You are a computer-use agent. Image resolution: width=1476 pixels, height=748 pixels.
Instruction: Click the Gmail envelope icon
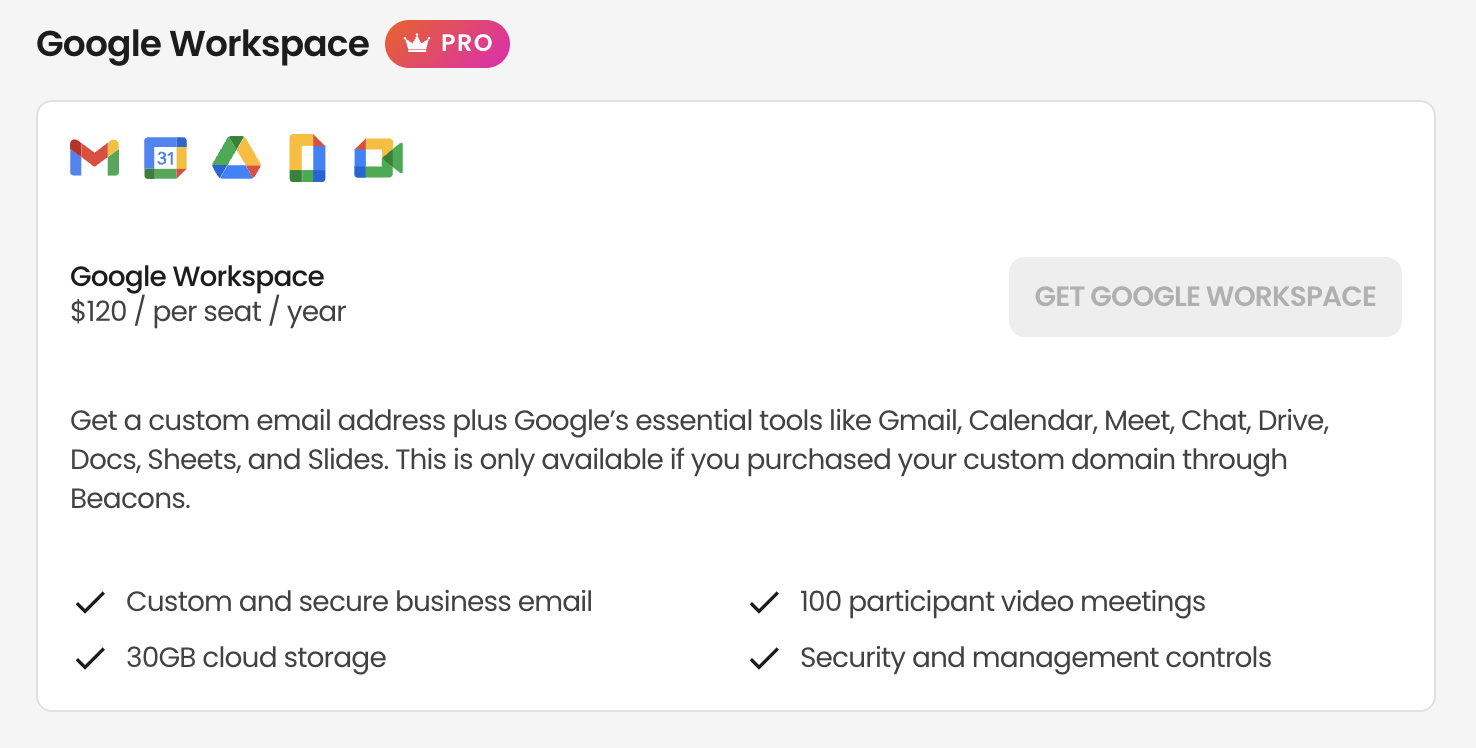95,158
